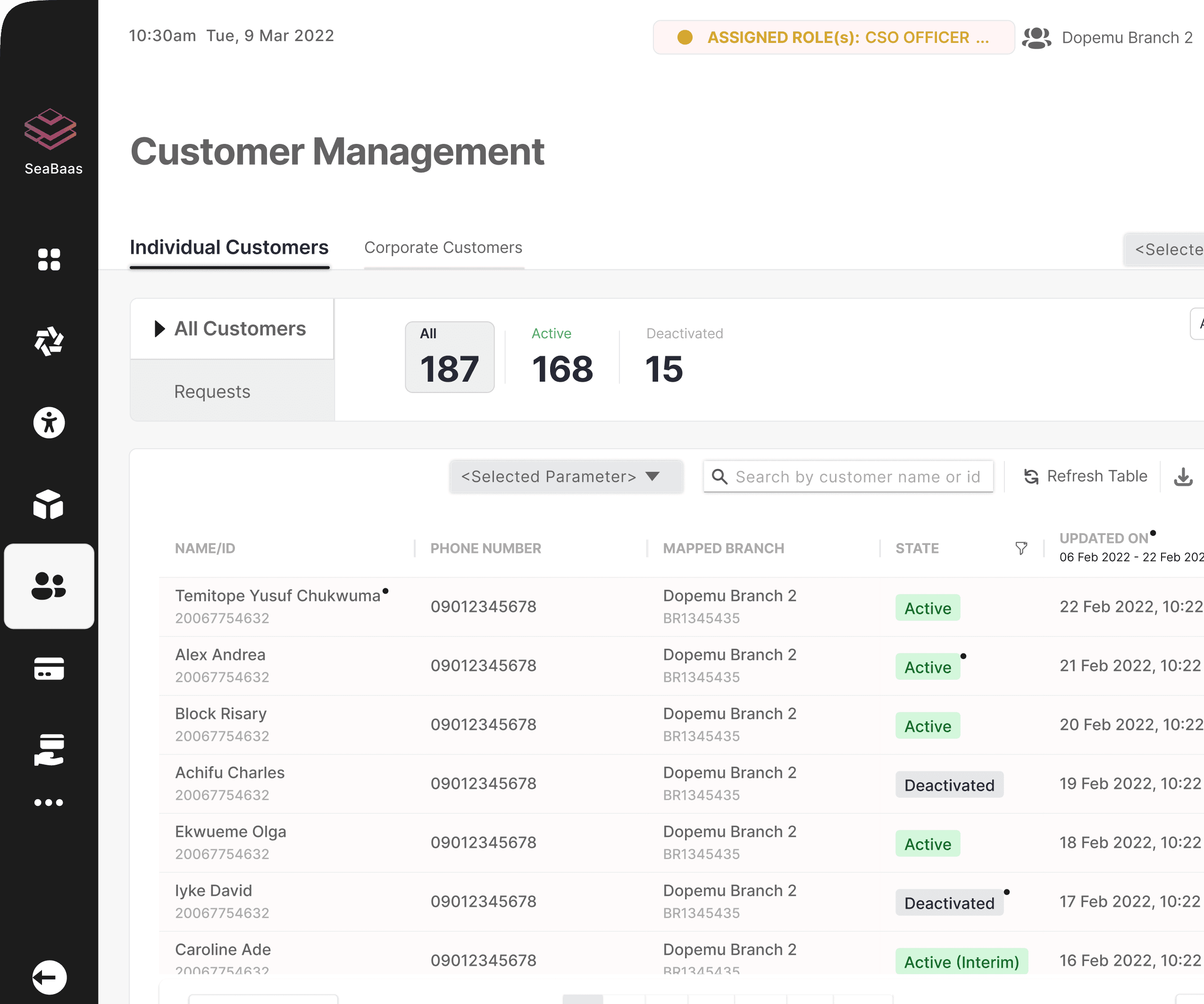This screenshot has height=1004, width=1204.
Task: Click the Refresh Table button
Action: 1084,476
